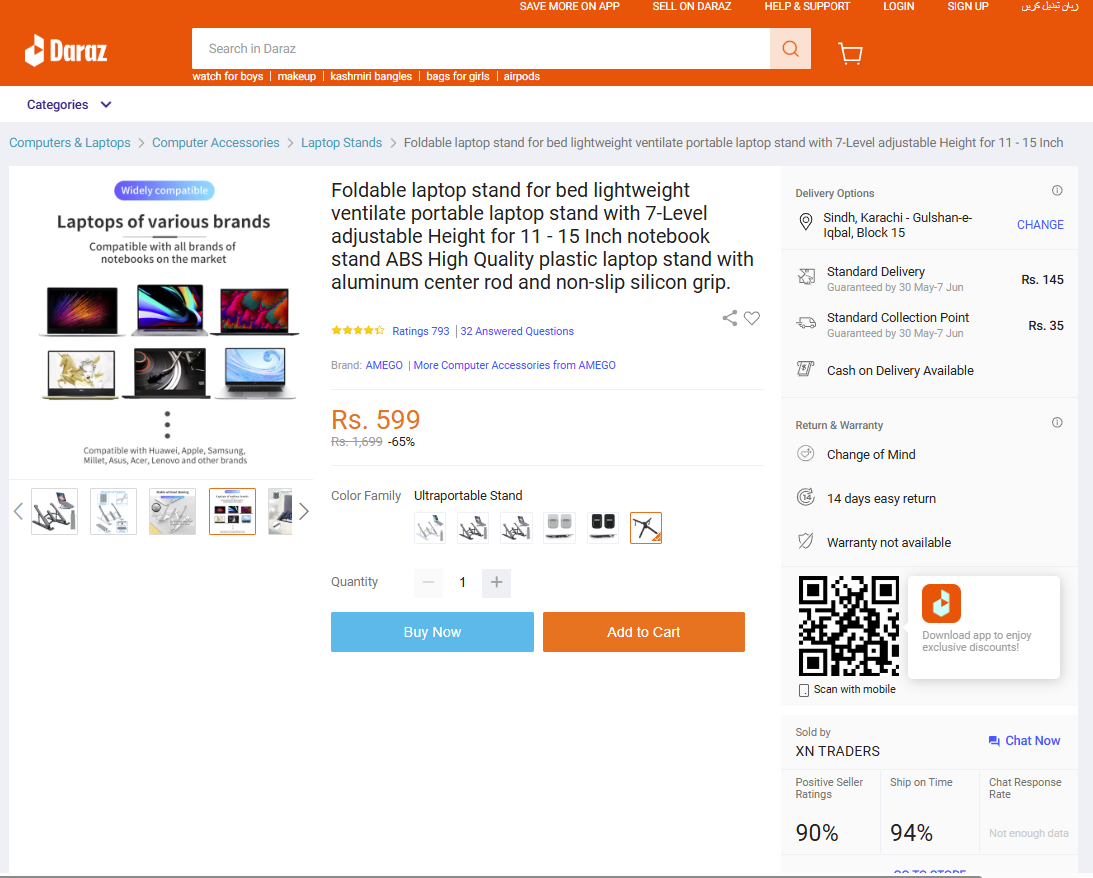Click the Buy Now button
This screenshot has height=878, width=1093.
point(432,632)
